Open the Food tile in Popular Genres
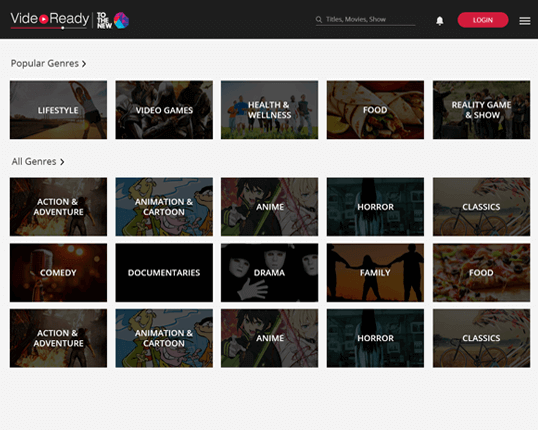The image size is (538, 430). (375, 110)
